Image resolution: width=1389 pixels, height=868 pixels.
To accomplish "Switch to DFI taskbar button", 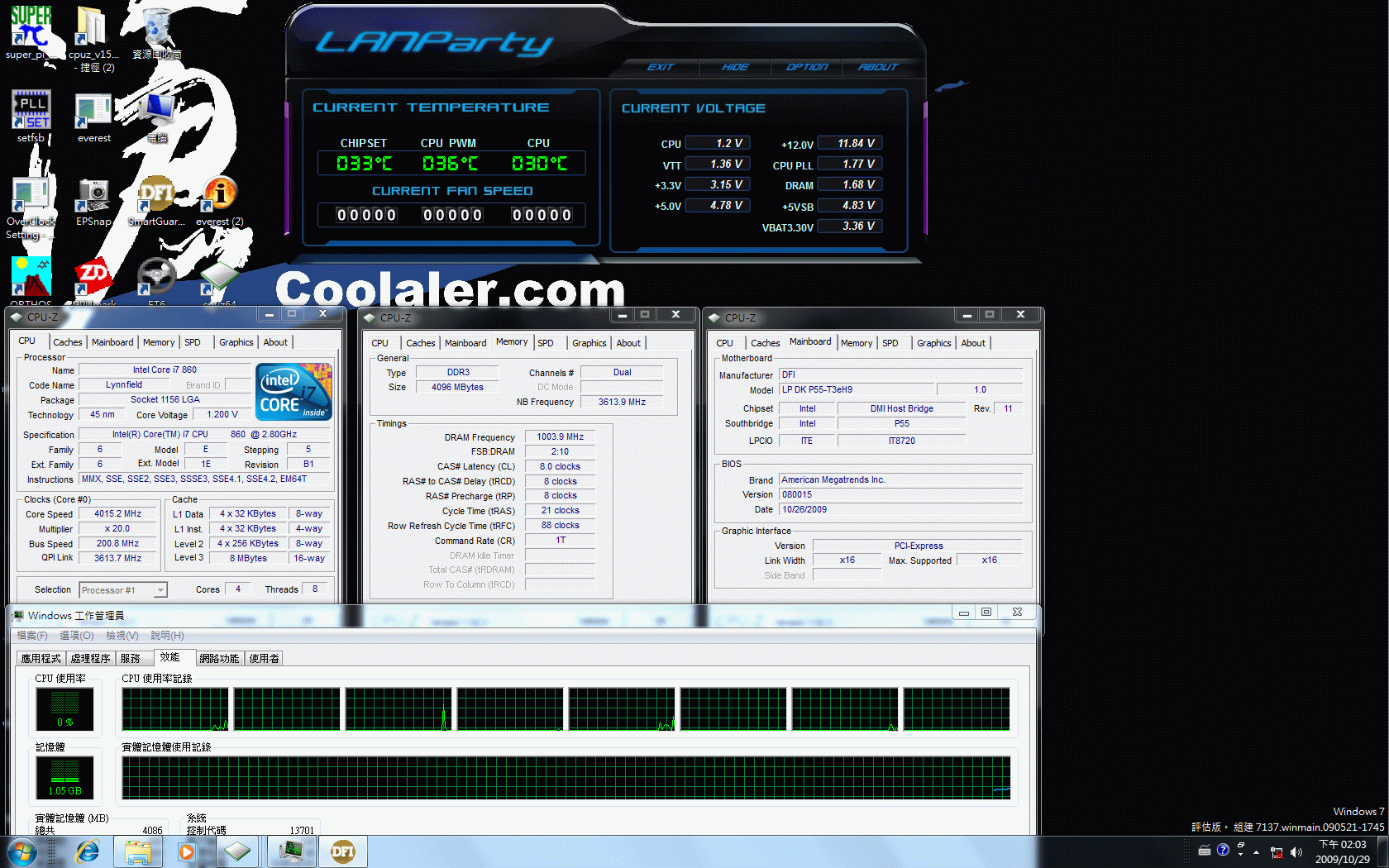I will [342, 851].
